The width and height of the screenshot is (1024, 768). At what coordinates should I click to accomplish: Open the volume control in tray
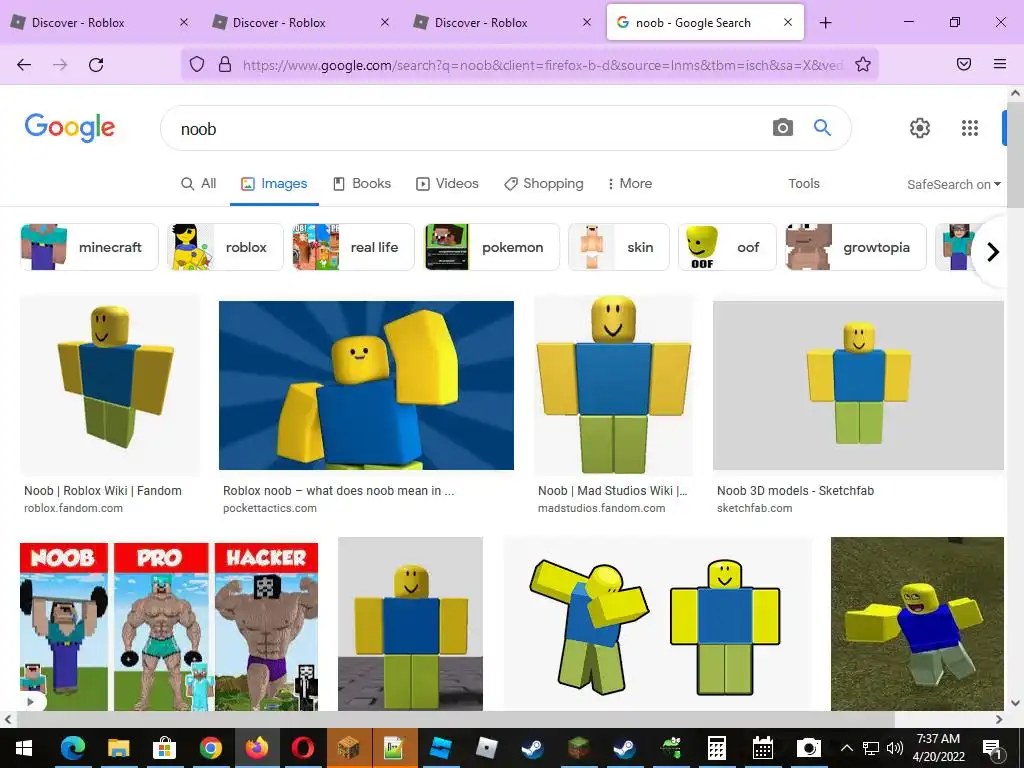pyautogui.click(x=895, y=748)
